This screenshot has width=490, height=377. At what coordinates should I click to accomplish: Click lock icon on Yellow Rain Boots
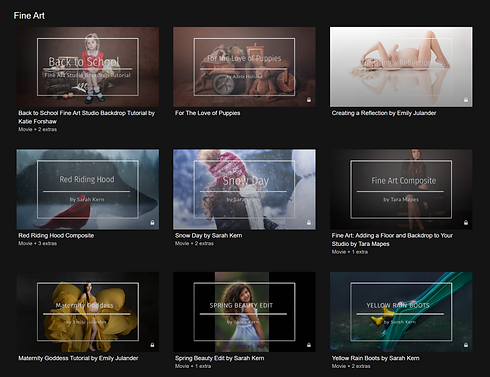pyautogui.click(x=466, y=345)
